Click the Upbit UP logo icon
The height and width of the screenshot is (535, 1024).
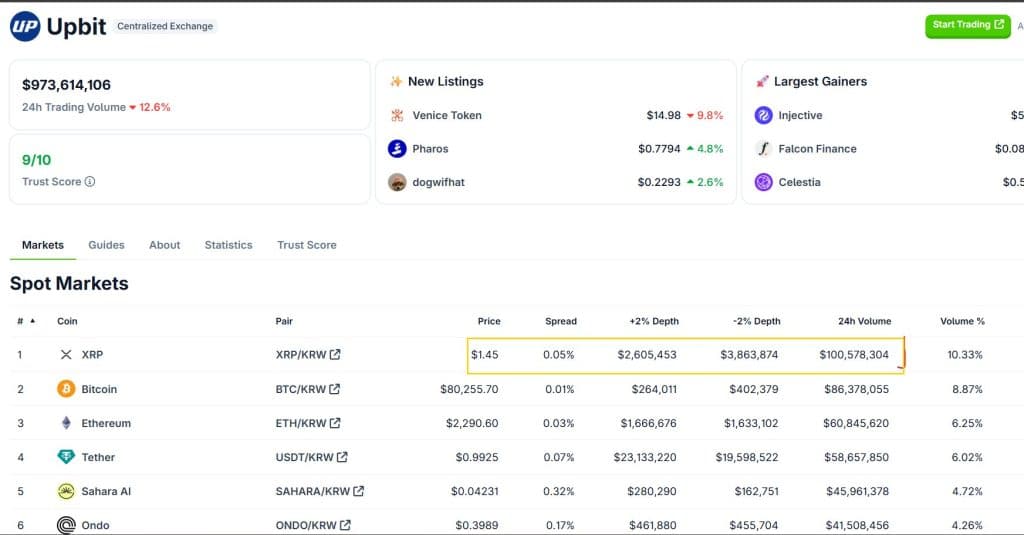pos(25,27)
